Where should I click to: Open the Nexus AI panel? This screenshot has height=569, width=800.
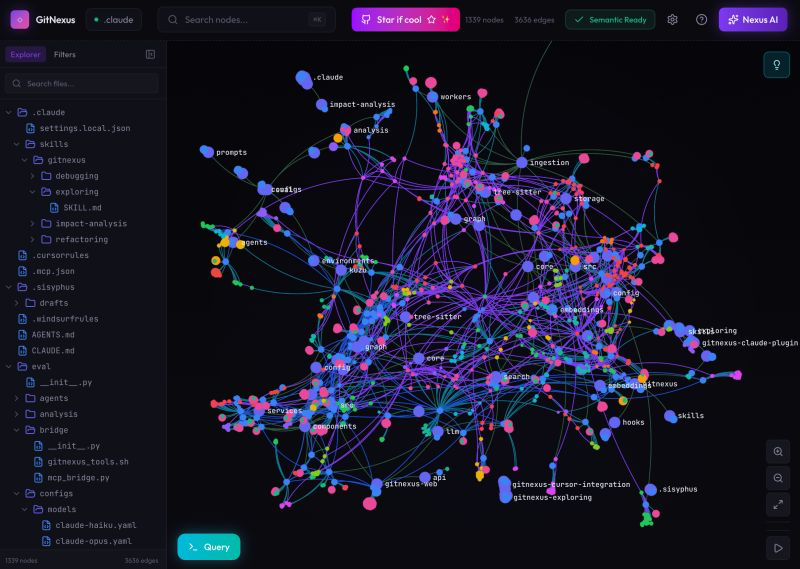(x=752, y=20)
